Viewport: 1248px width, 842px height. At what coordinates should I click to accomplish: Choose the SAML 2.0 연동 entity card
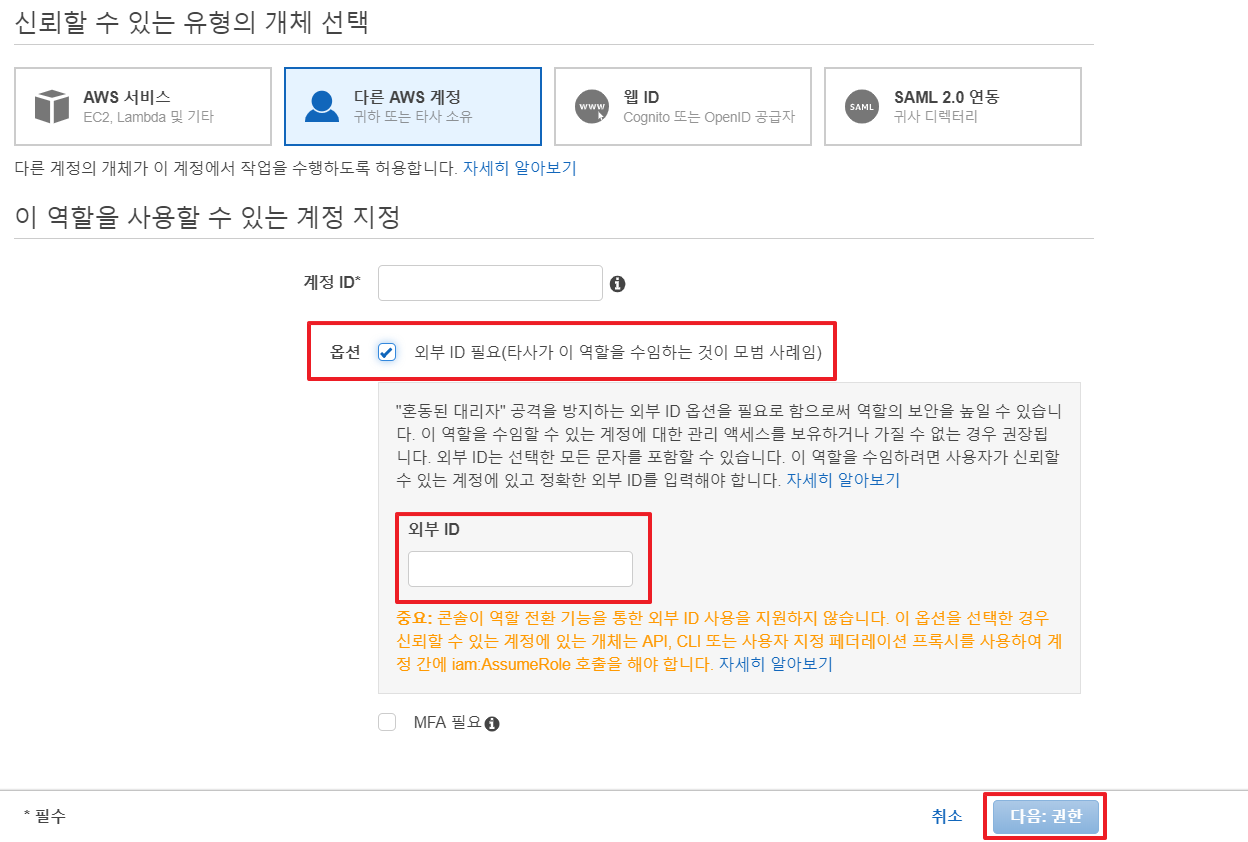click(x=952, y=107)
